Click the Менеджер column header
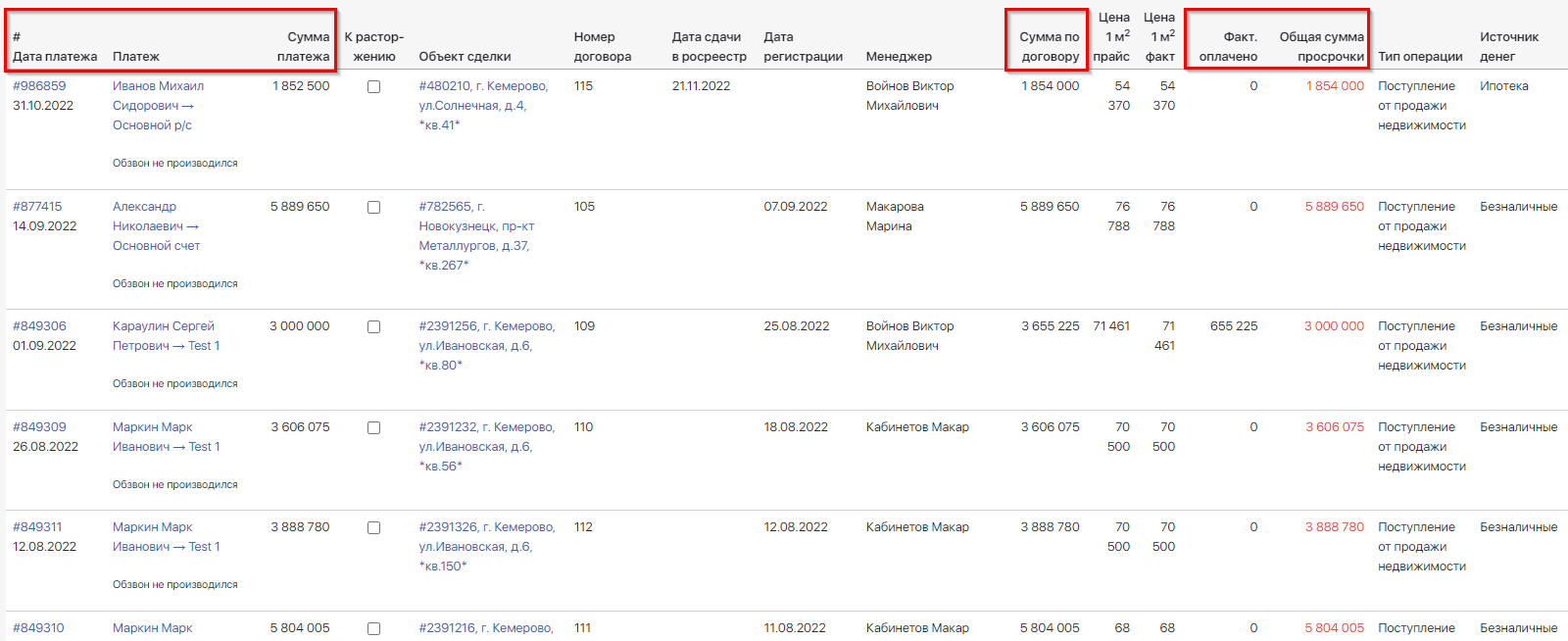 [x=899, y=57]
